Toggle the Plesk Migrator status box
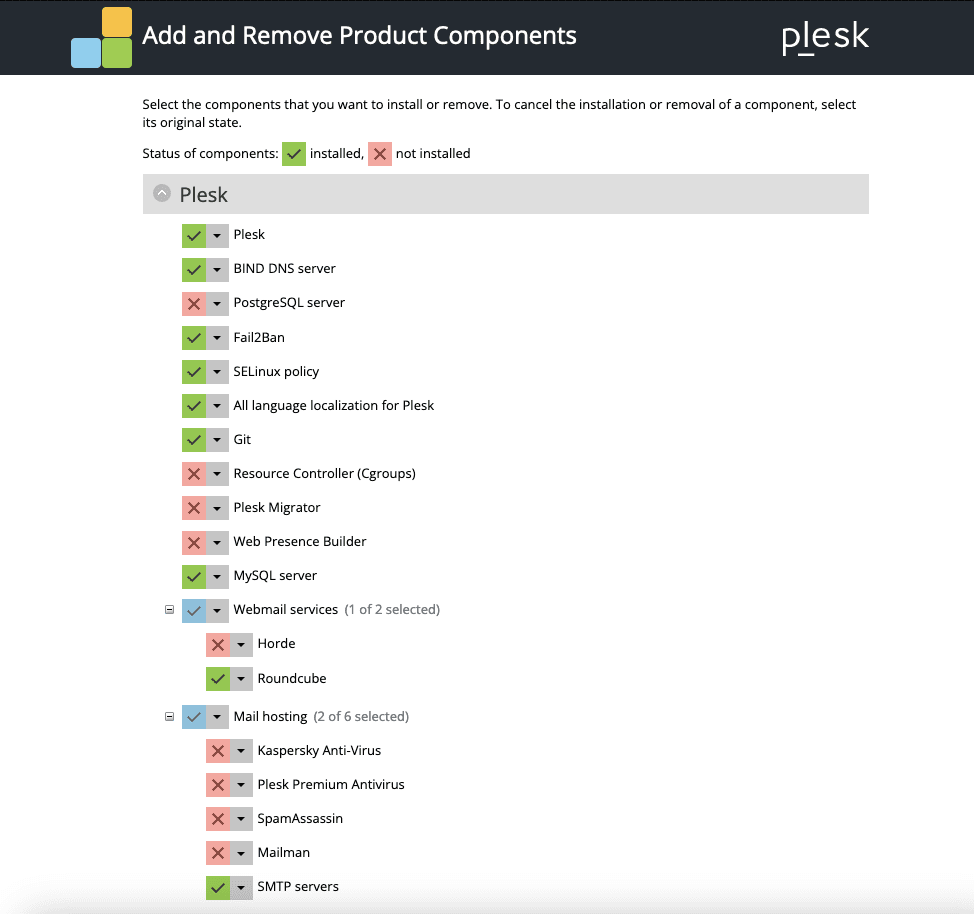The height and width of the screenshot is (914, 974). tap(194, 508)
